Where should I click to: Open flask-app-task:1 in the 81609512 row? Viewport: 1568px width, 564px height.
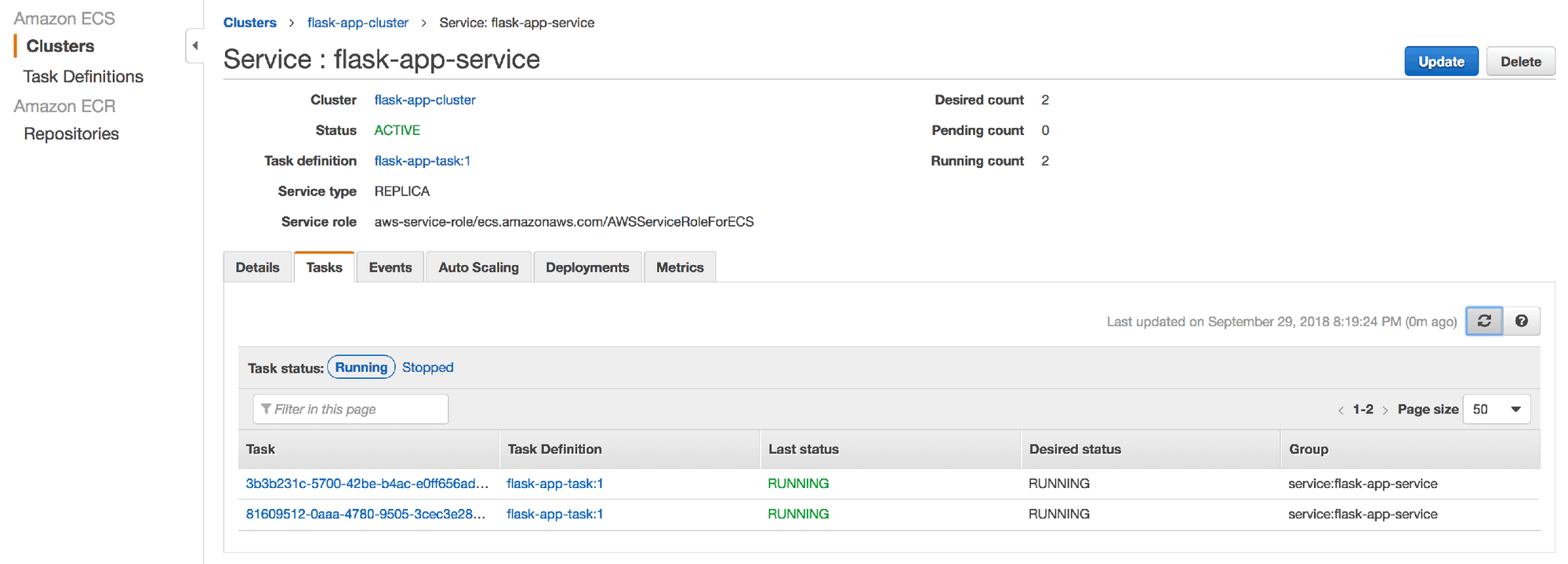click(555, 514)
